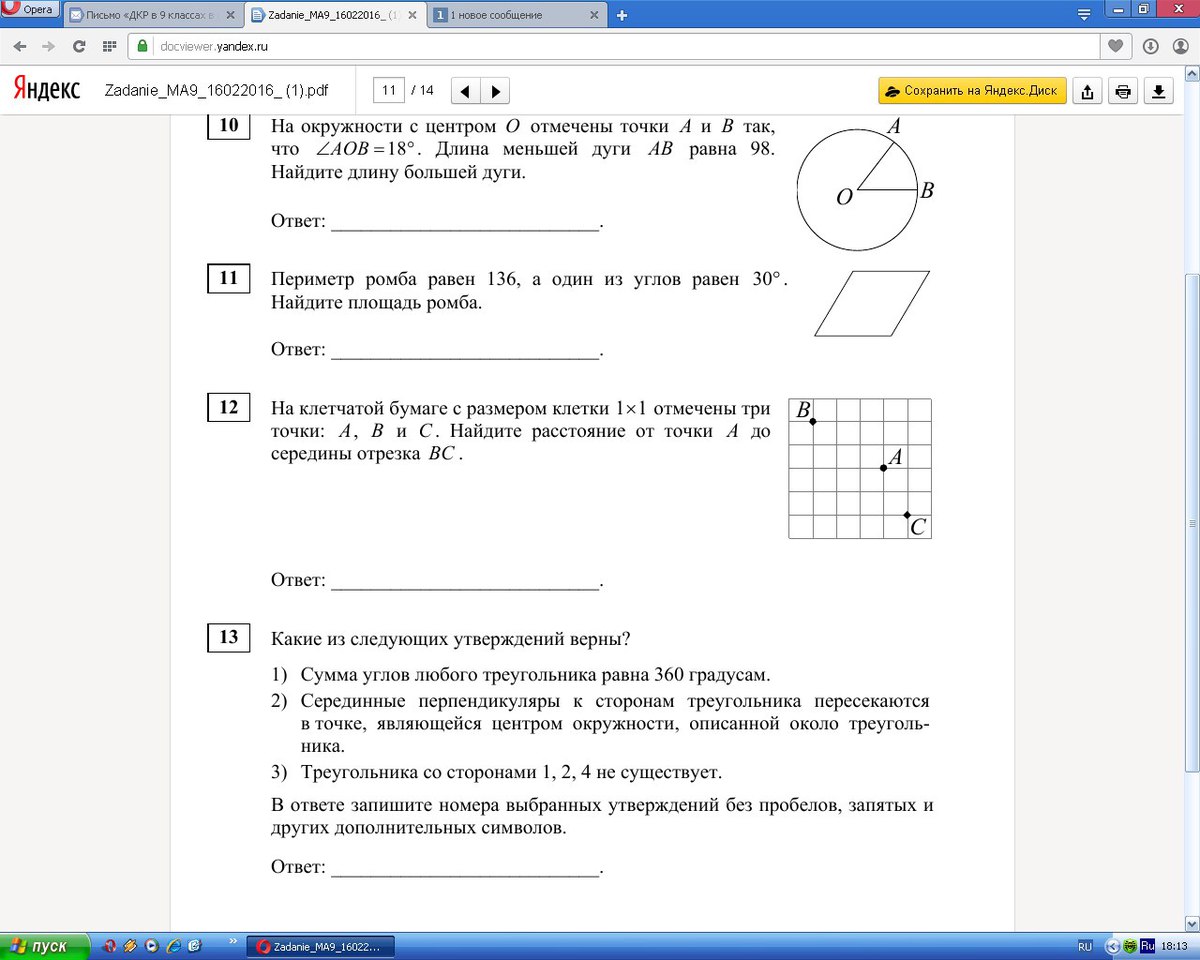1200x960 pixels.
Task: Open the Speed Dial start page grid
Action: coord(109,46)
